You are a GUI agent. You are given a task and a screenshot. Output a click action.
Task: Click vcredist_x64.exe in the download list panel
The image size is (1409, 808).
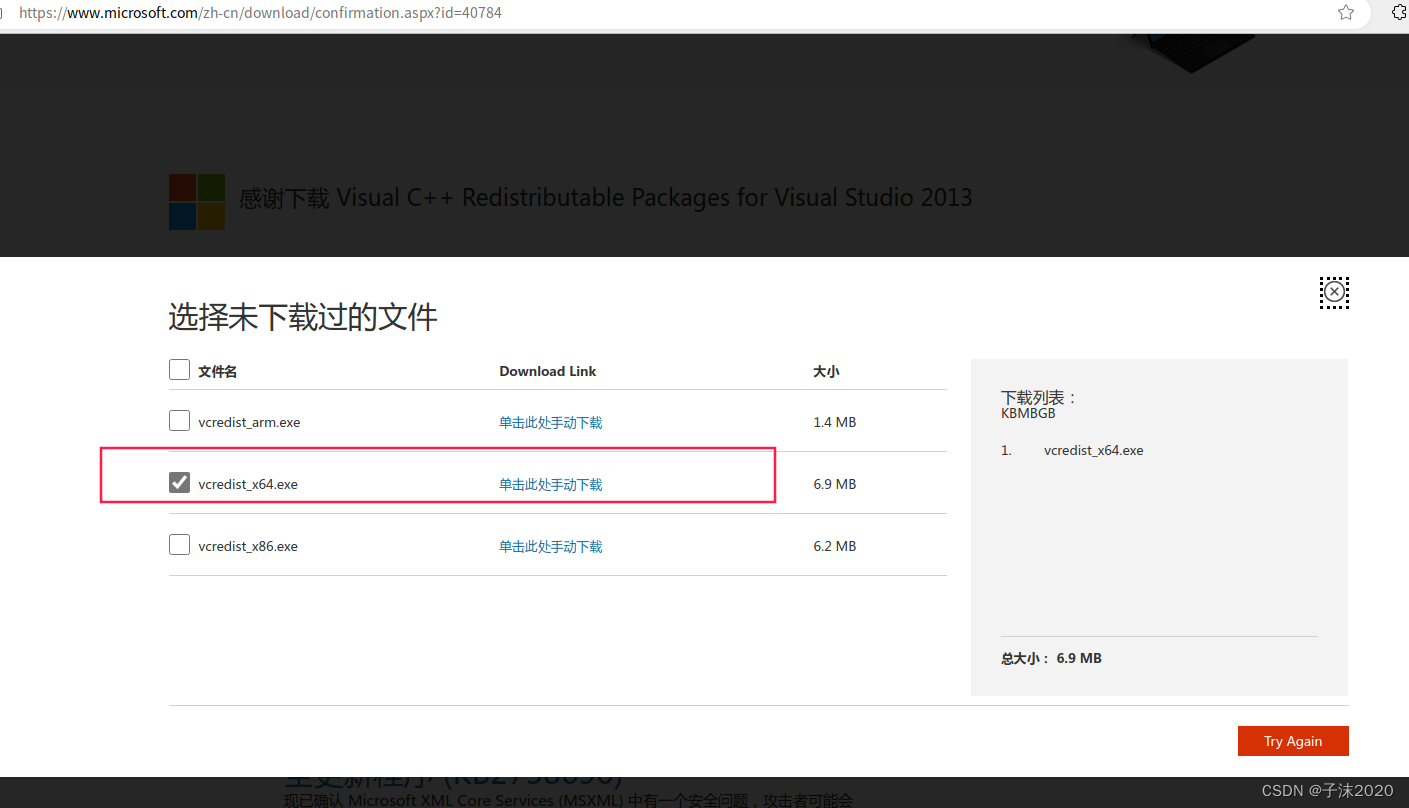click(x=1094, y=451)
